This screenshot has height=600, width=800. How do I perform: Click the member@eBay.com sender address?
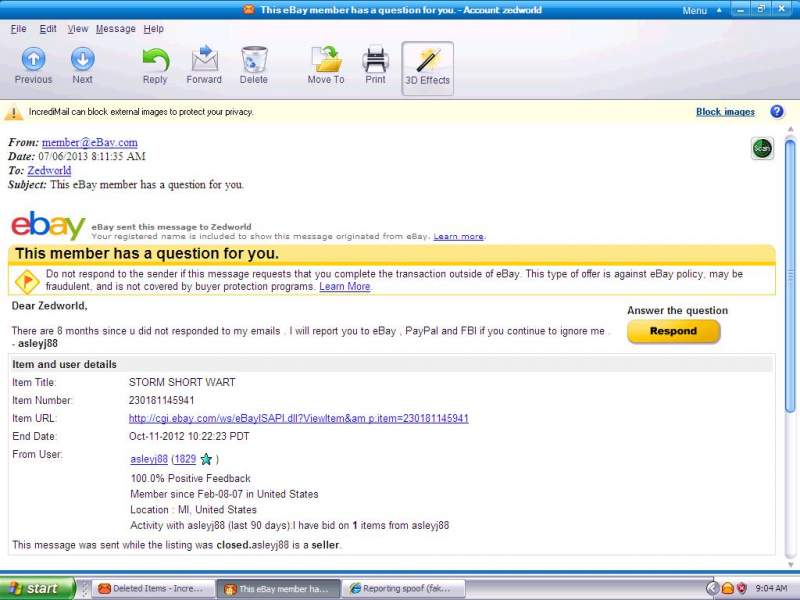coord(89,143)
